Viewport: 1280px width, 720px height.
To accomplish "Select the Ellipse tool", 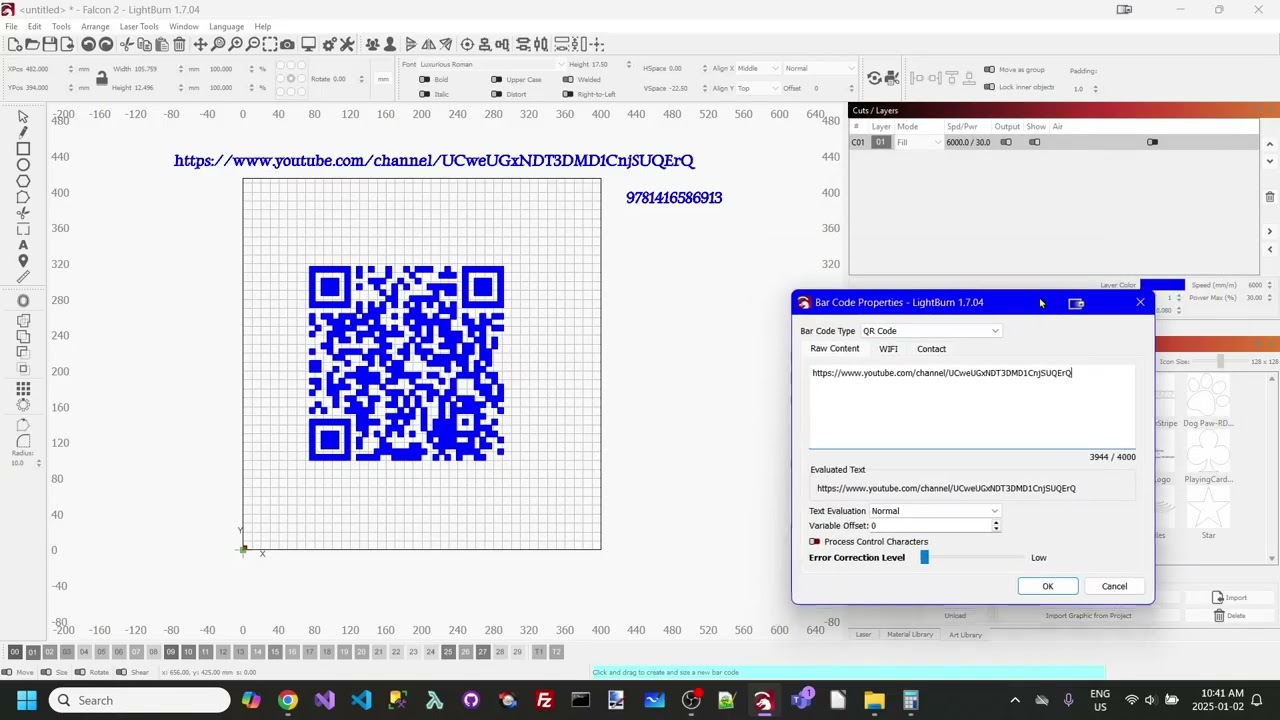I will [23, 165].
